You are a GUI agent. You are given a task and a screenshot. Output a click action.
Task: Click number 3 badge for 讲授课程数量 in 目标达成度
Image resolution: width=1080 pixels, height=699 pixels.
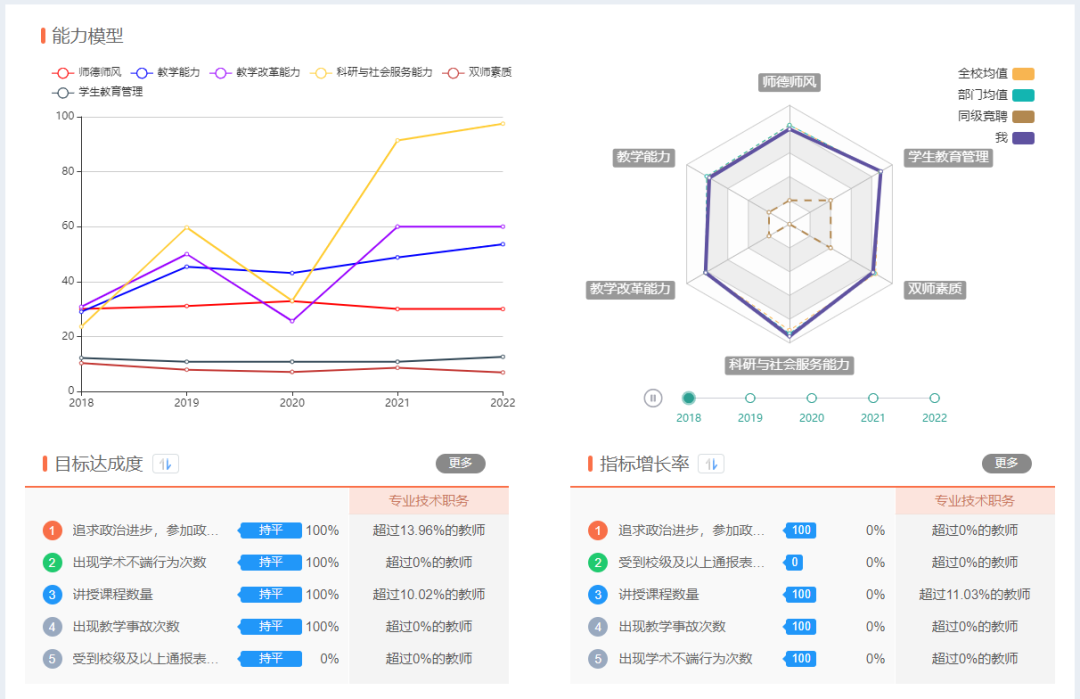point(52,595)
